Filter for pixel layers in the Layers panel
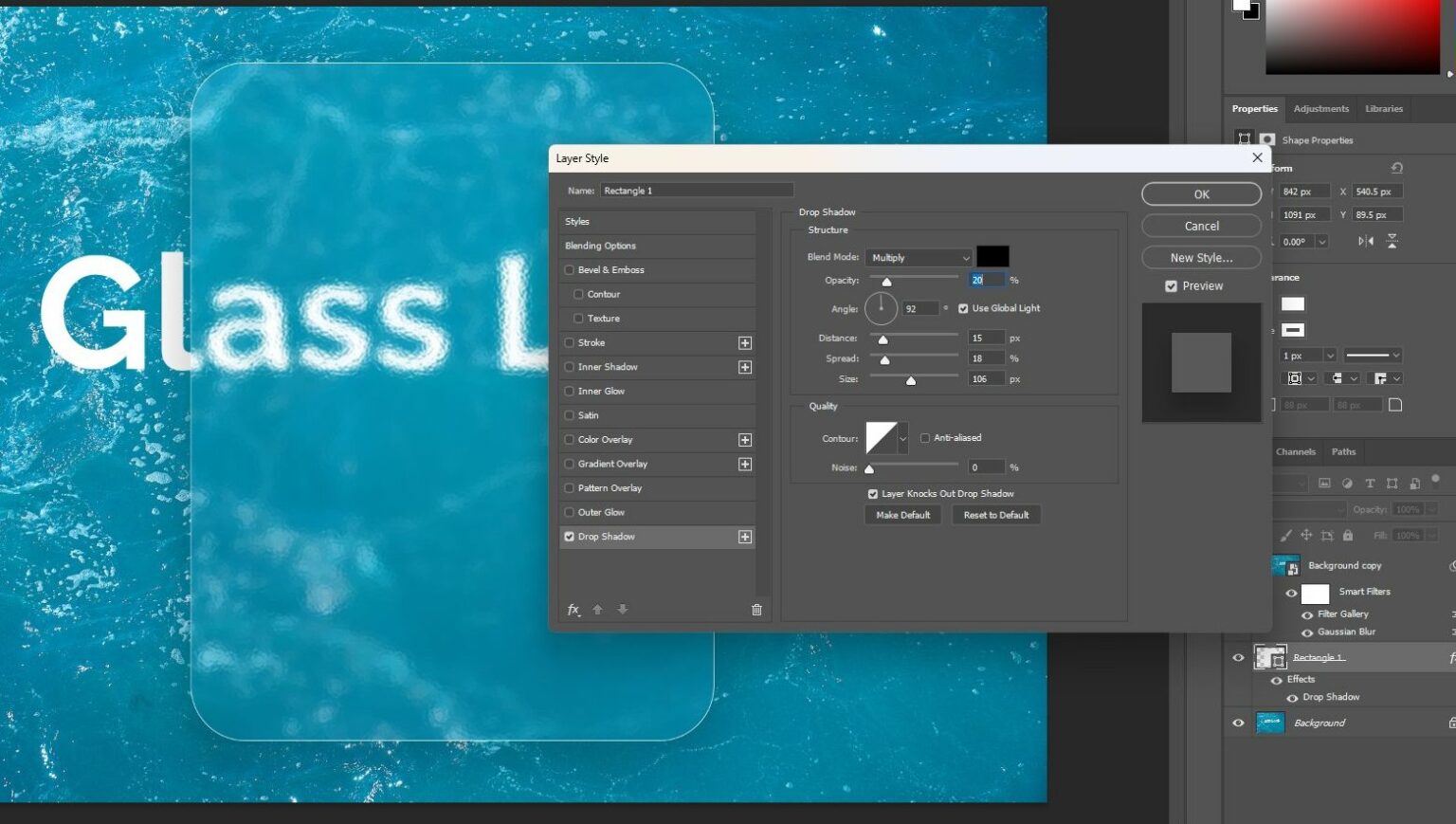This screenshot has height=824, width=1456. point(1324,484)
